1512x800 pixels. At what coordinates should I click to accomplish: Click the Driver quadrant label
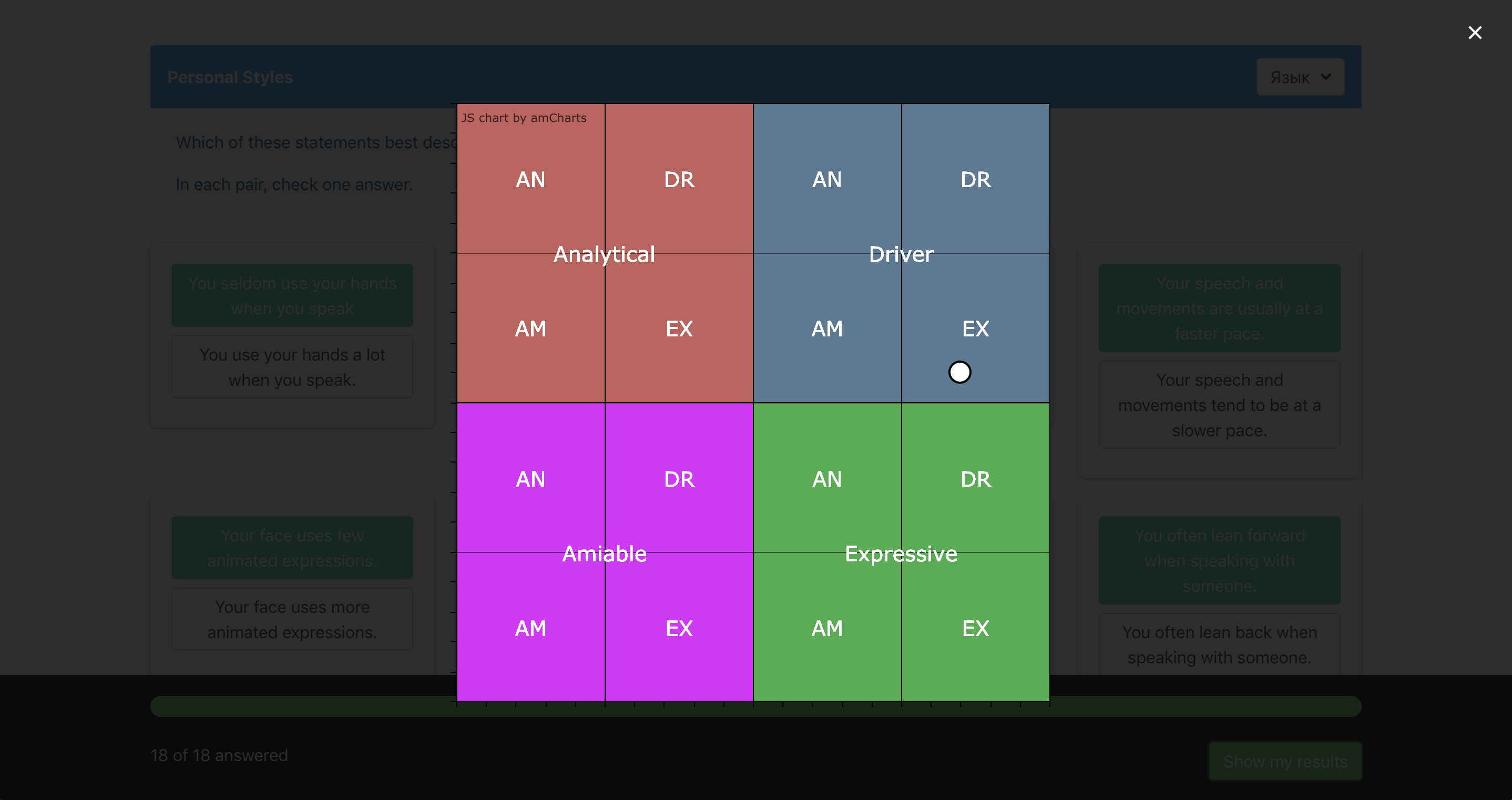point(901,254)
